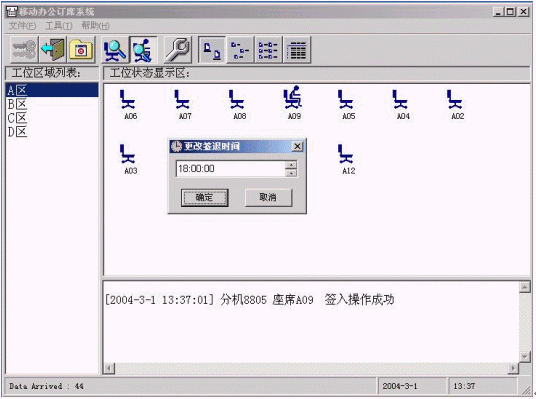This screenshot has height=399, width=536.
Task: Click the 取消 button in dialog
Action: (x=268, y=198)
